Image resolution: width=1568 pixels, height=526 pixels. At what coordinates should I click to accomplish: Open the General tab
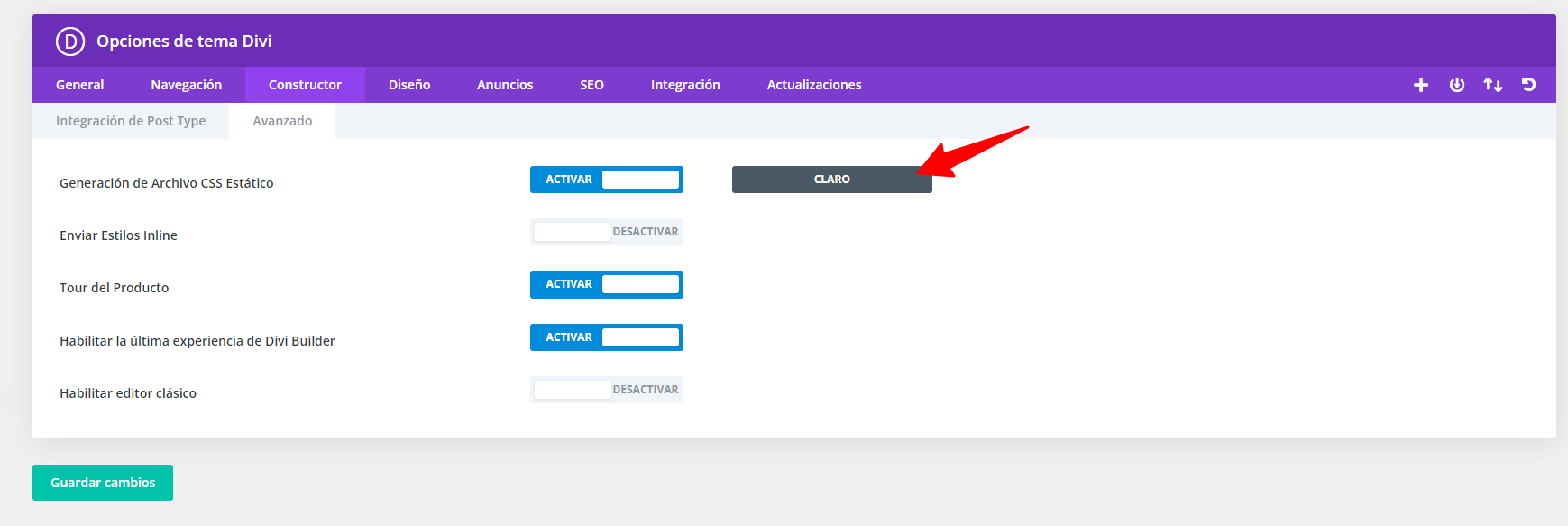(80, 85)
